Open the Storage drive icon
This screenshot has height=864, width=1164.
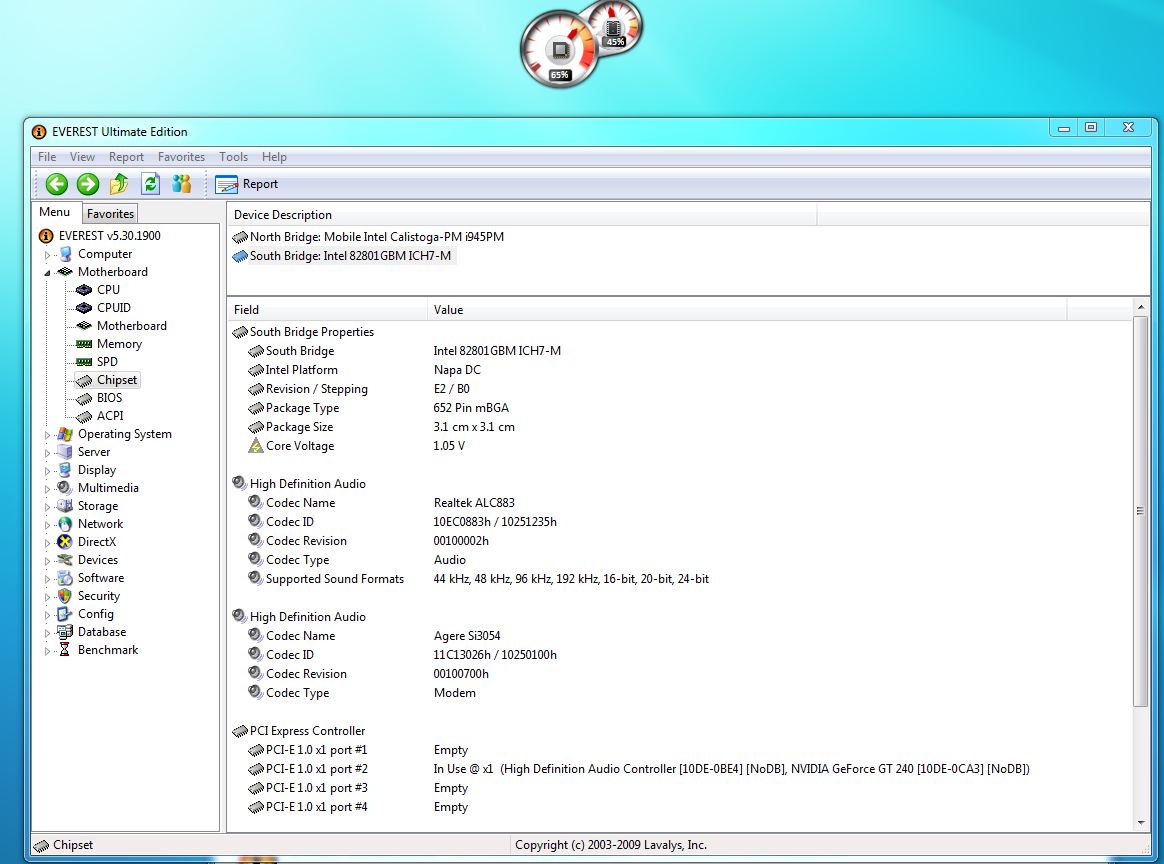(65, 505)
